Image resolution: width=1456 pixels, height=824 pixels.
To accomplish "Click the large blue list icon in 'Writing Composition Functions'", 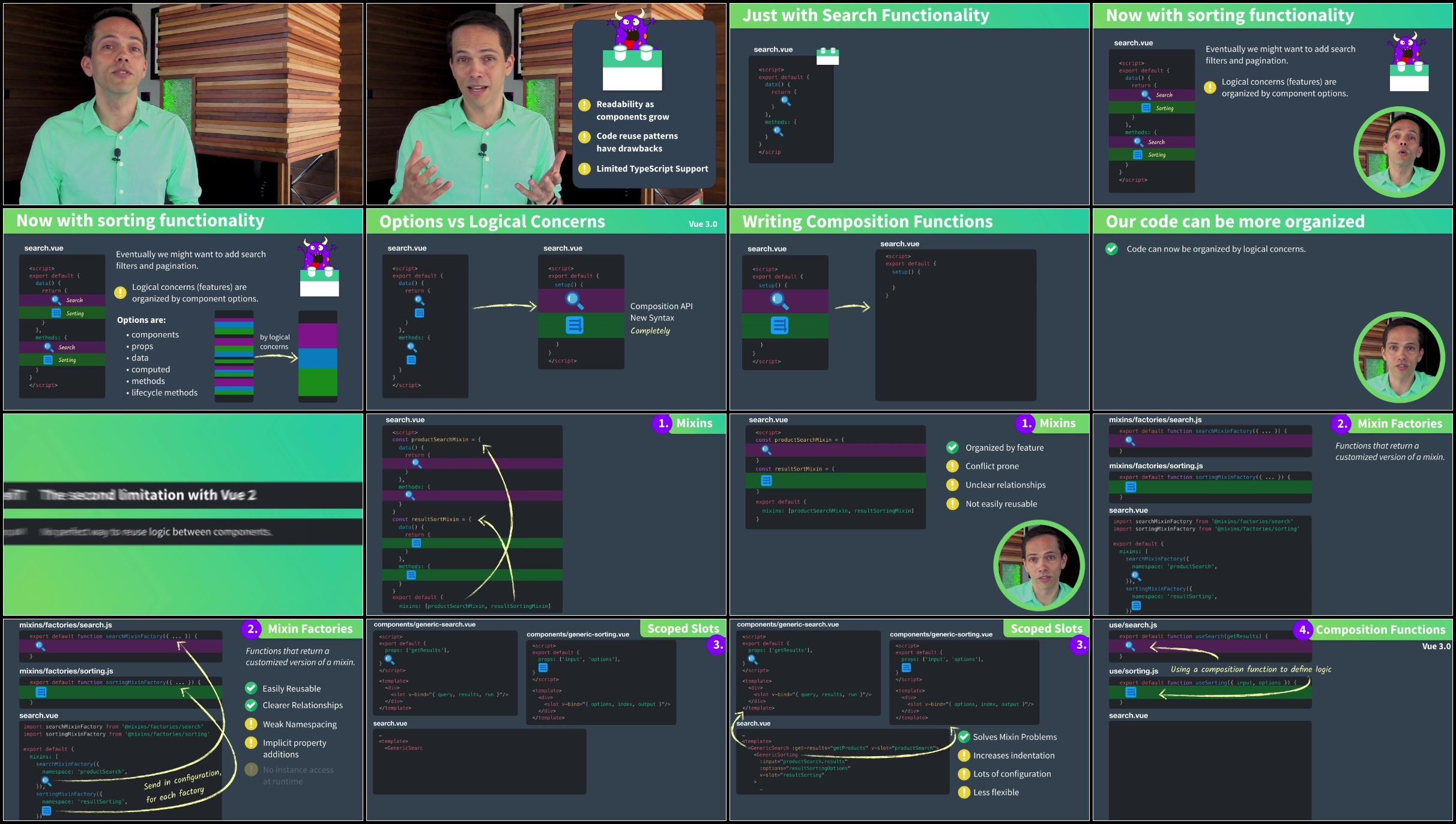I will [x=779, y=325].
